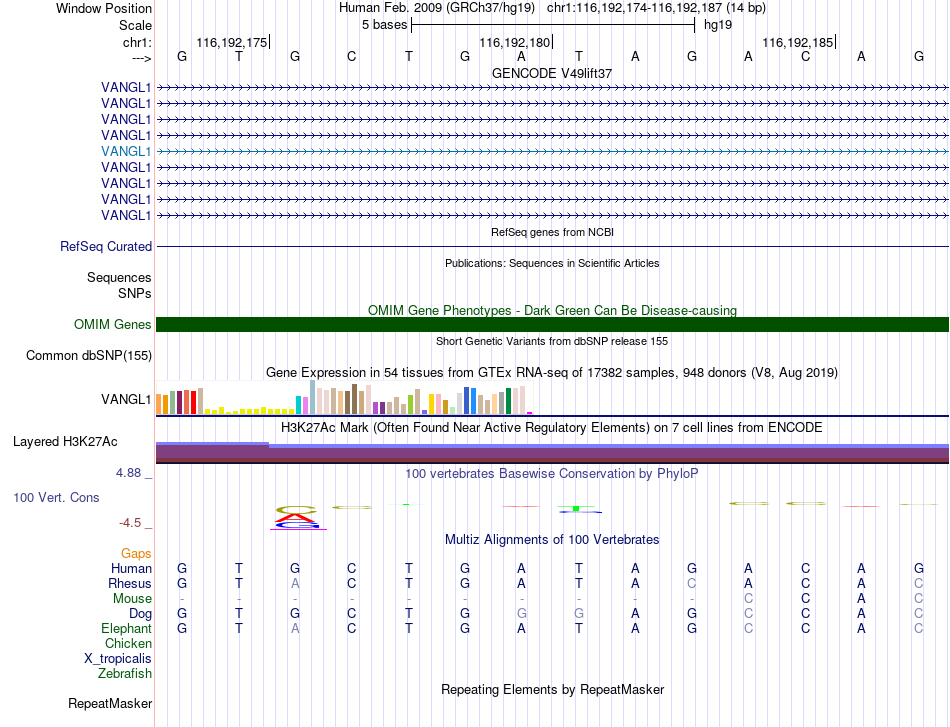
Task: Select the Rhesus species row label
Action: pyautogui.click(x=130, y=583)
